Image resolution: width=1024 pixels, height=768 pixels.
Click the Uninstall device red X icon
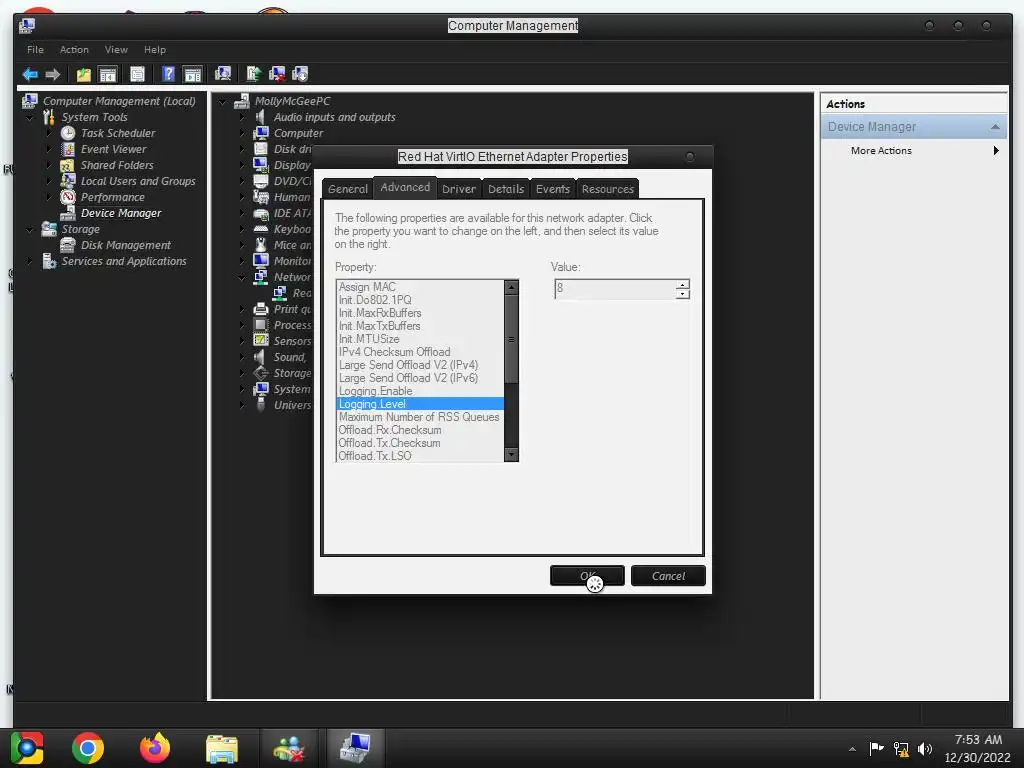click(277, 74)
